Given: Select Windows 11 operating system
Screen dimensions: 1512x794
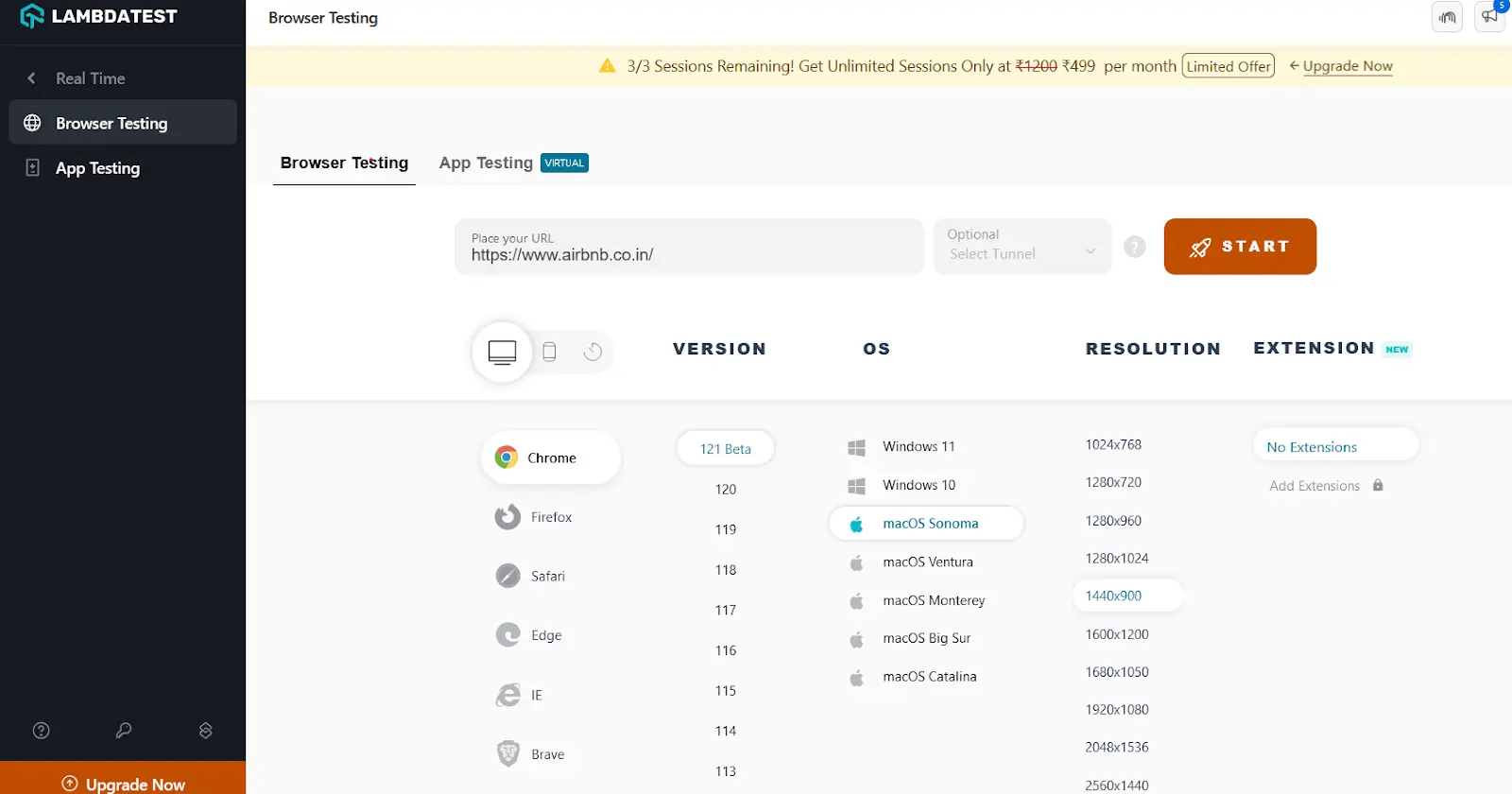Looking at the screenshot, I should pos(902,446).
